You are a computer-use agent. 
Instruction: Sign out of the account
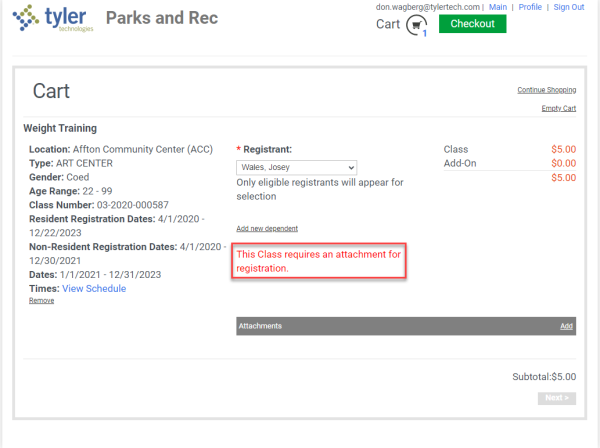click(x=568, y=7)
